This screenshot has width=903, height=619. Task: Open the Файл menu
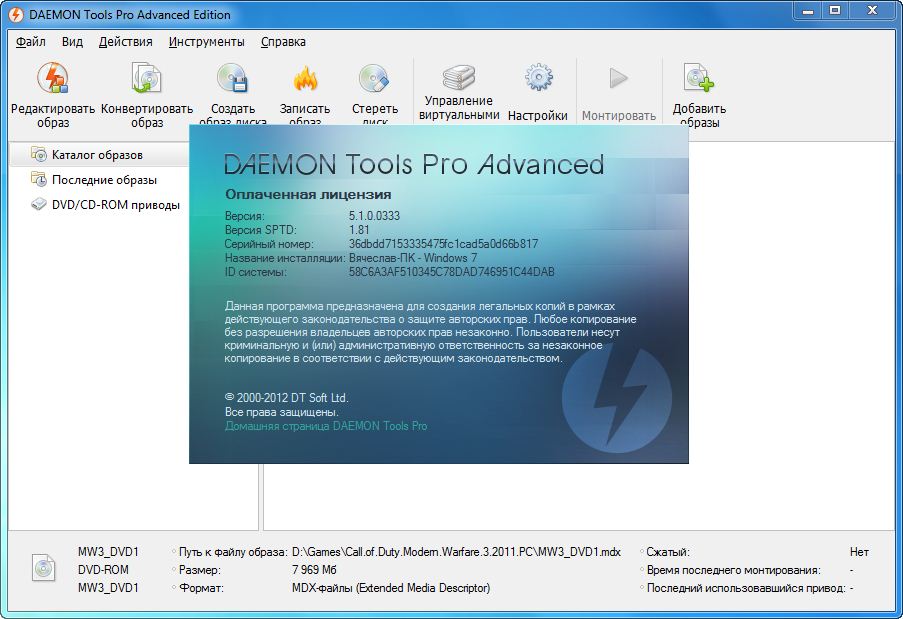pyautogui.click(x=31, y=41)
